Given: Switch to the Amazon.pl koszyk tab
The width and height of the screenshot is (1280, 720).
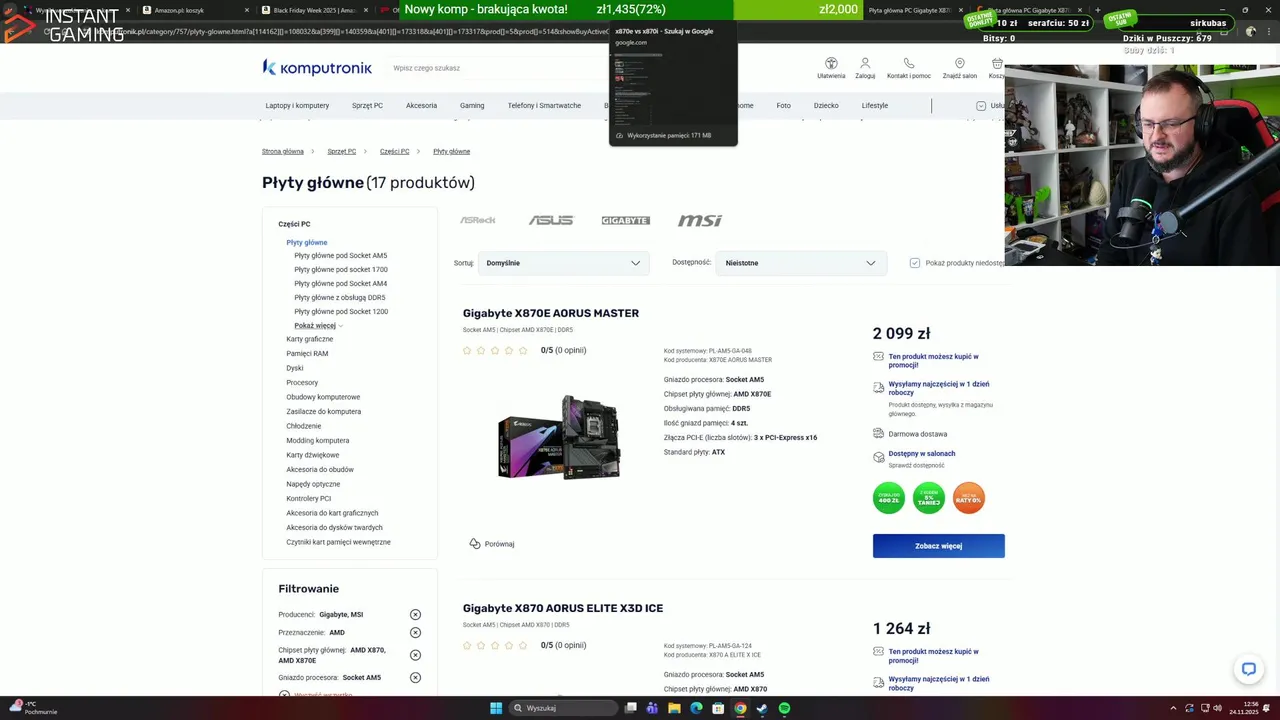Looking at the screenshot, I should [191, 10].
